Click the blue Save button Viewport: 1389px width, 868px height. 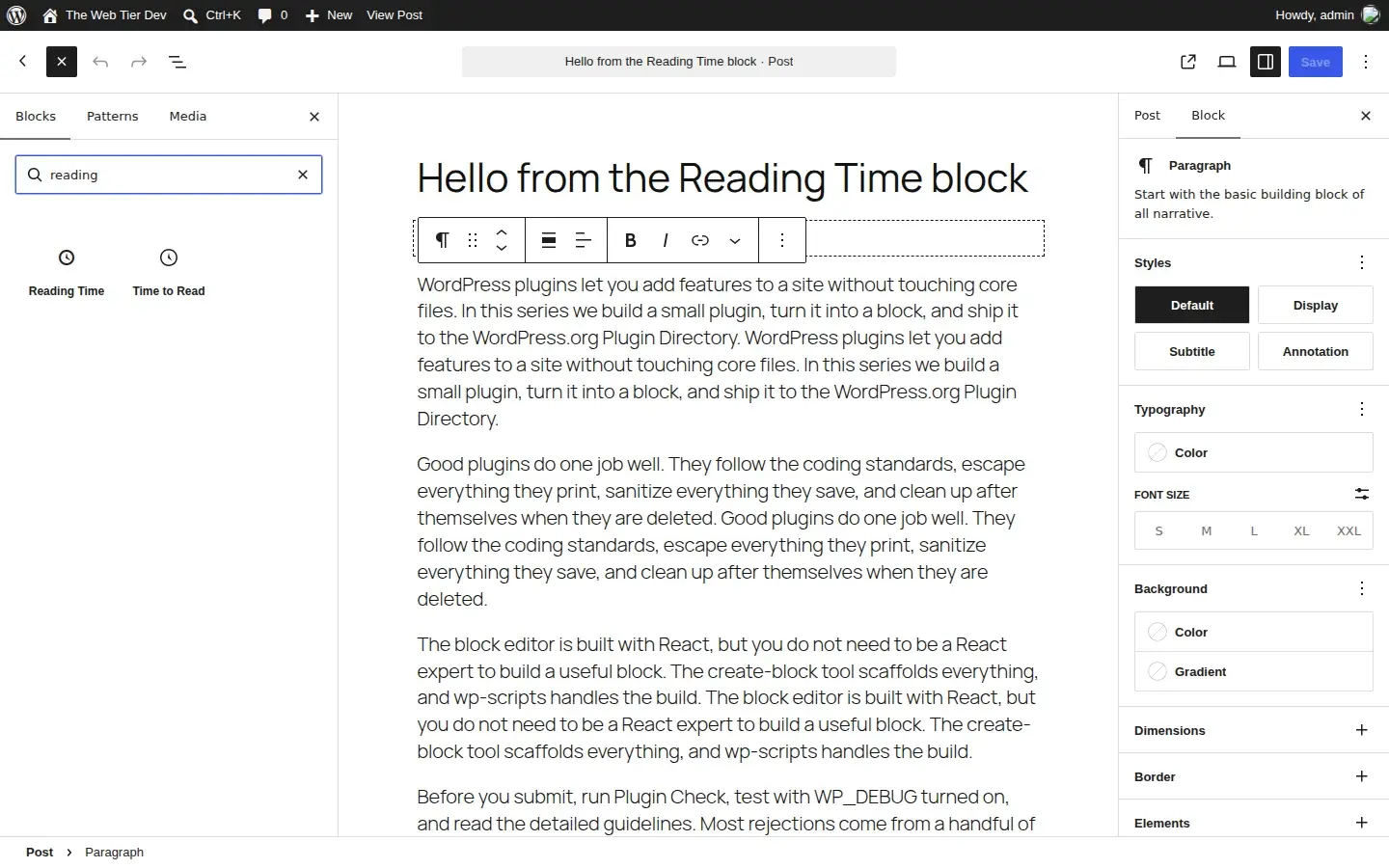pyautogui.click(x=1316, y=62)
